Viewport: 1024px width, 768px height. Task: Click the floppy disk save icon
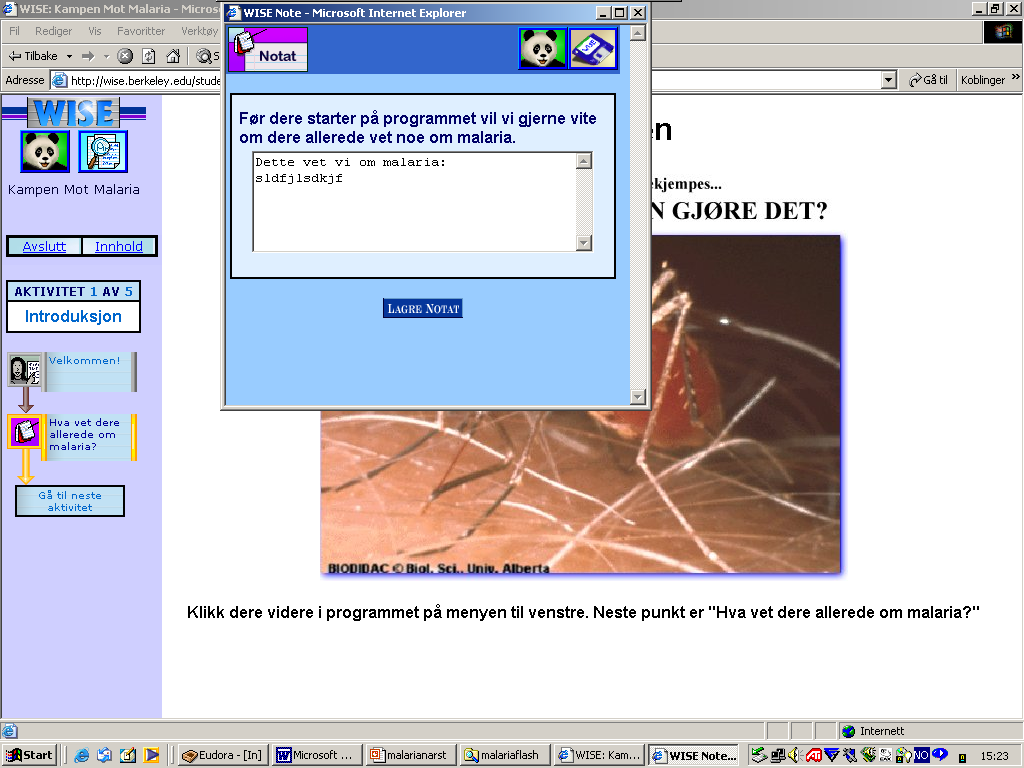[593, 49]
